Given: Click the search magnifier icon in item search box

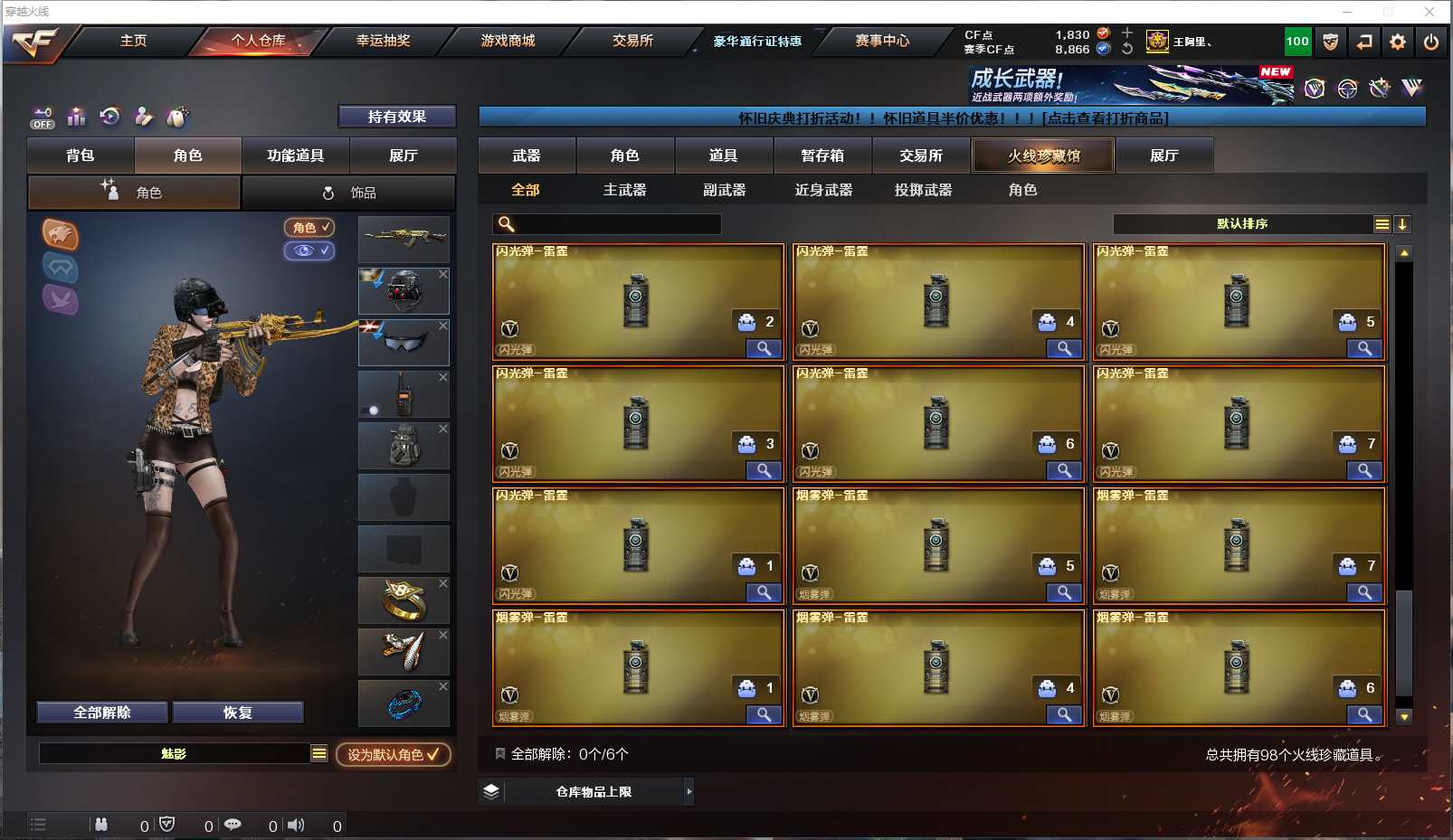Looking at the screenshot, I should (x=507, y=224).
